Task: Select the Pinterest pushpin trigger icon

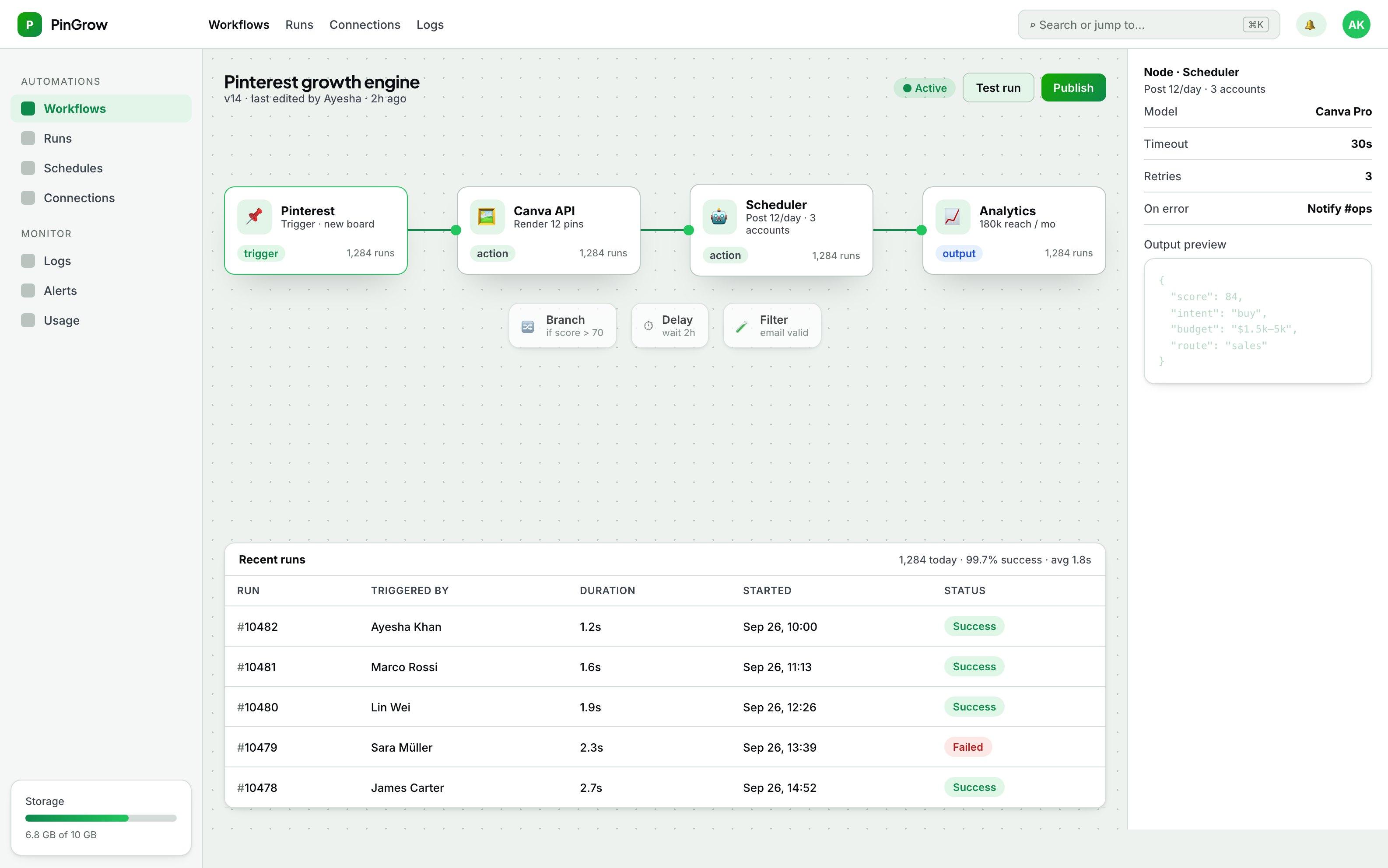Action: [254, 217]
